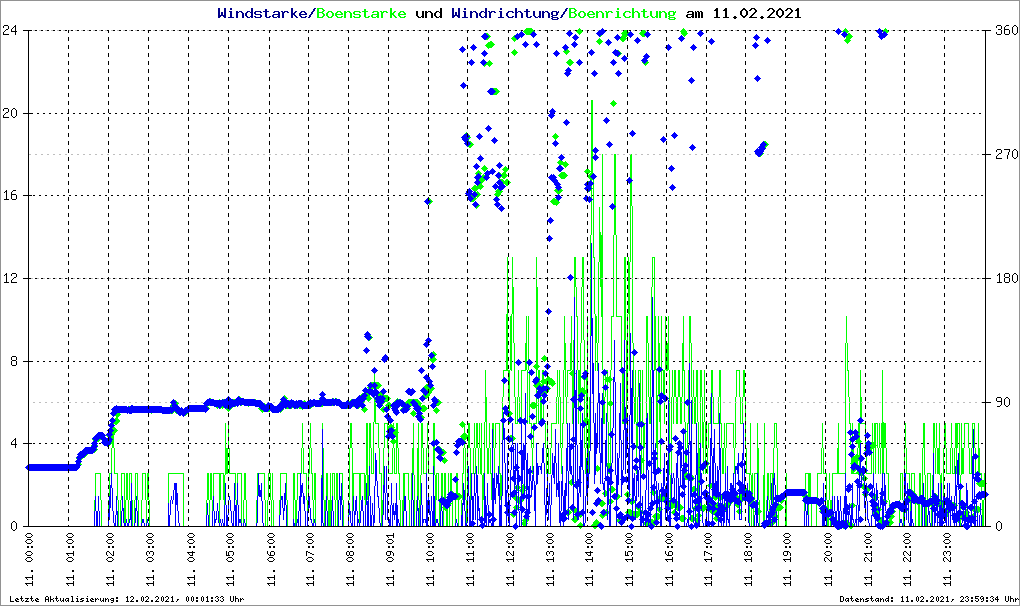1020x606 pixels.
Task: Click the right axis value 360
Action: click(1006, 30)
